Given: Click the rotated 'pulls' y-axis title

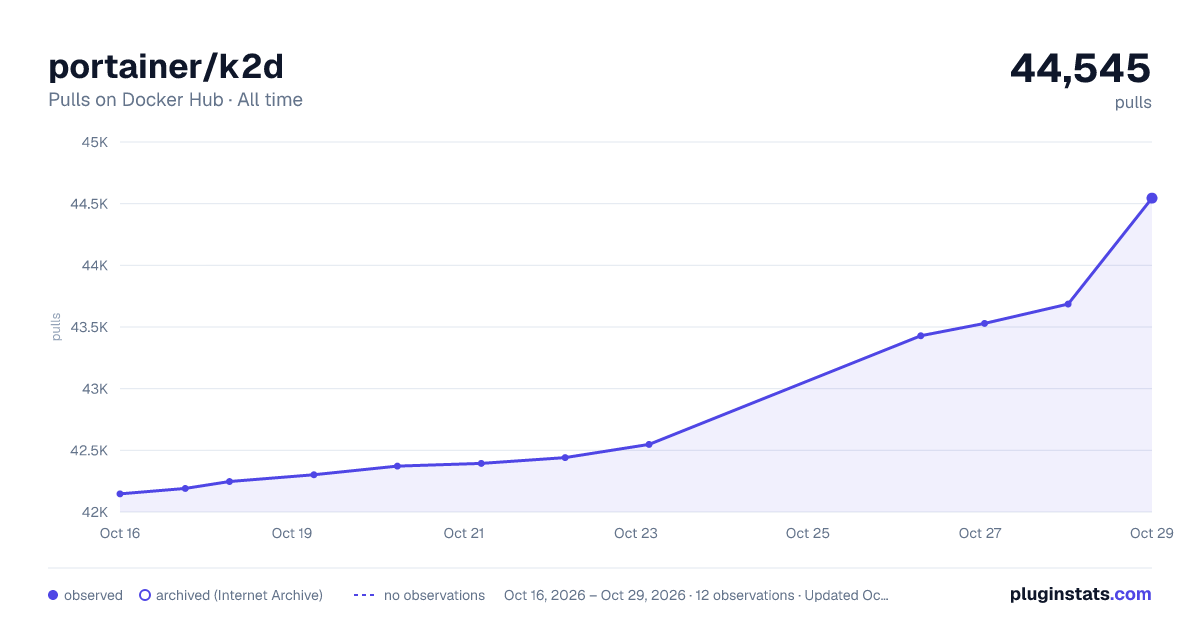Looking at the screenshot, I should [56, 327].
